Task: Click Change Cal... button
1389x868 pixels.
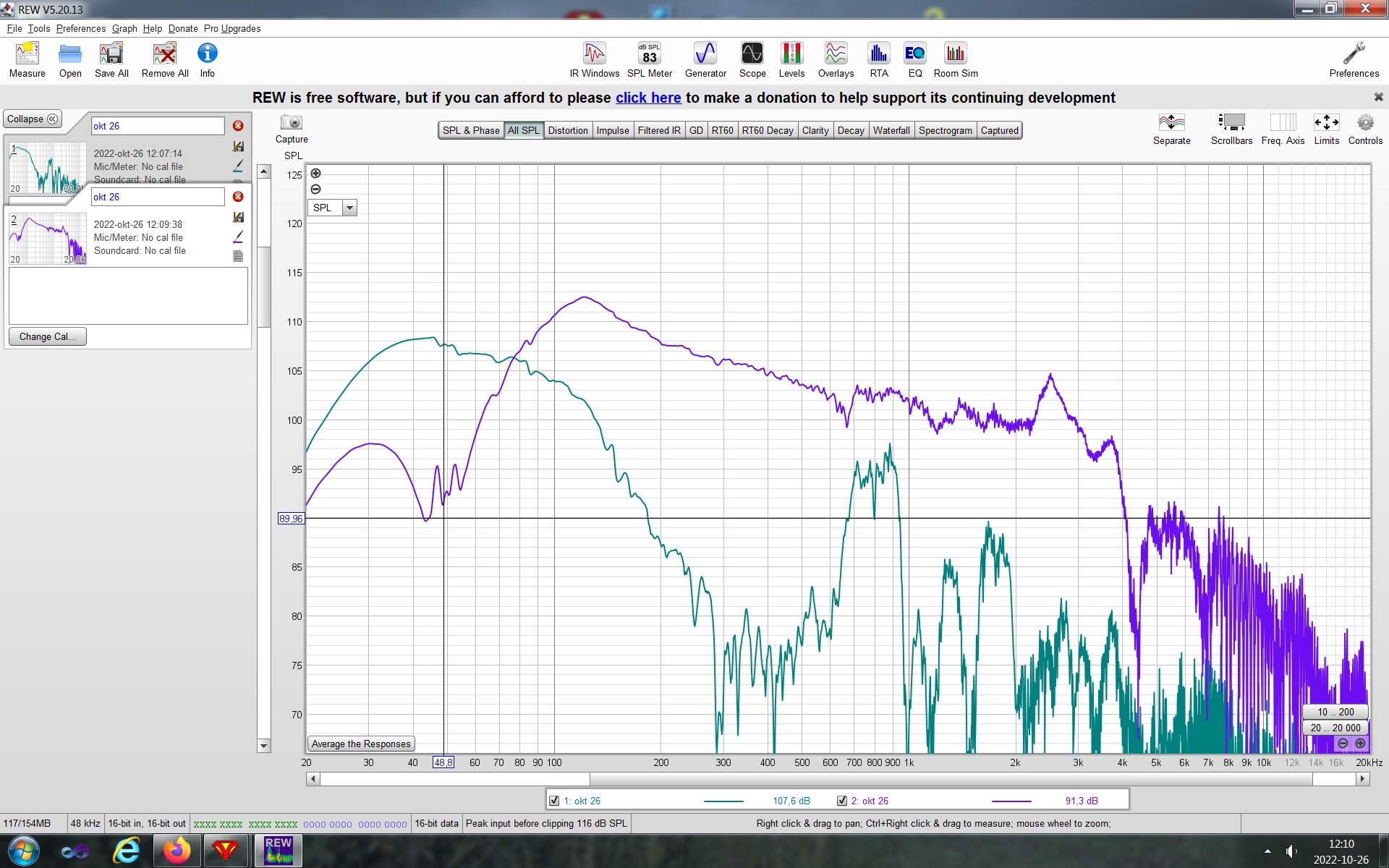Action: (x=48, y=336)
